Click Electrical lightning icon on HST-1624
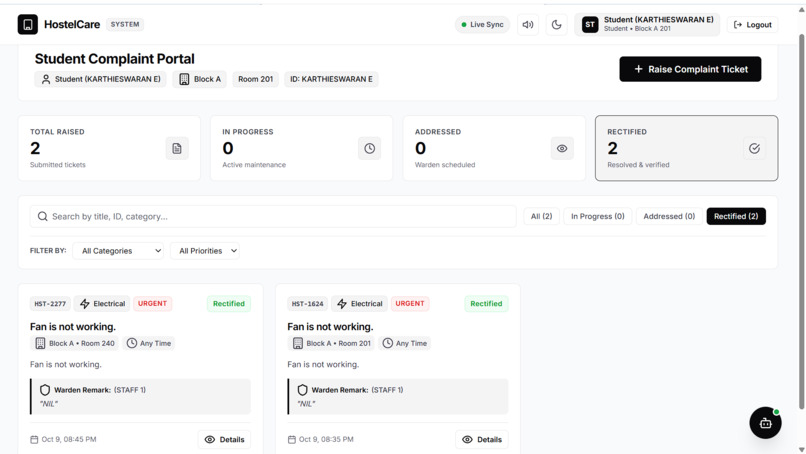The image size is (806, 454). click(x=342, y=304)
